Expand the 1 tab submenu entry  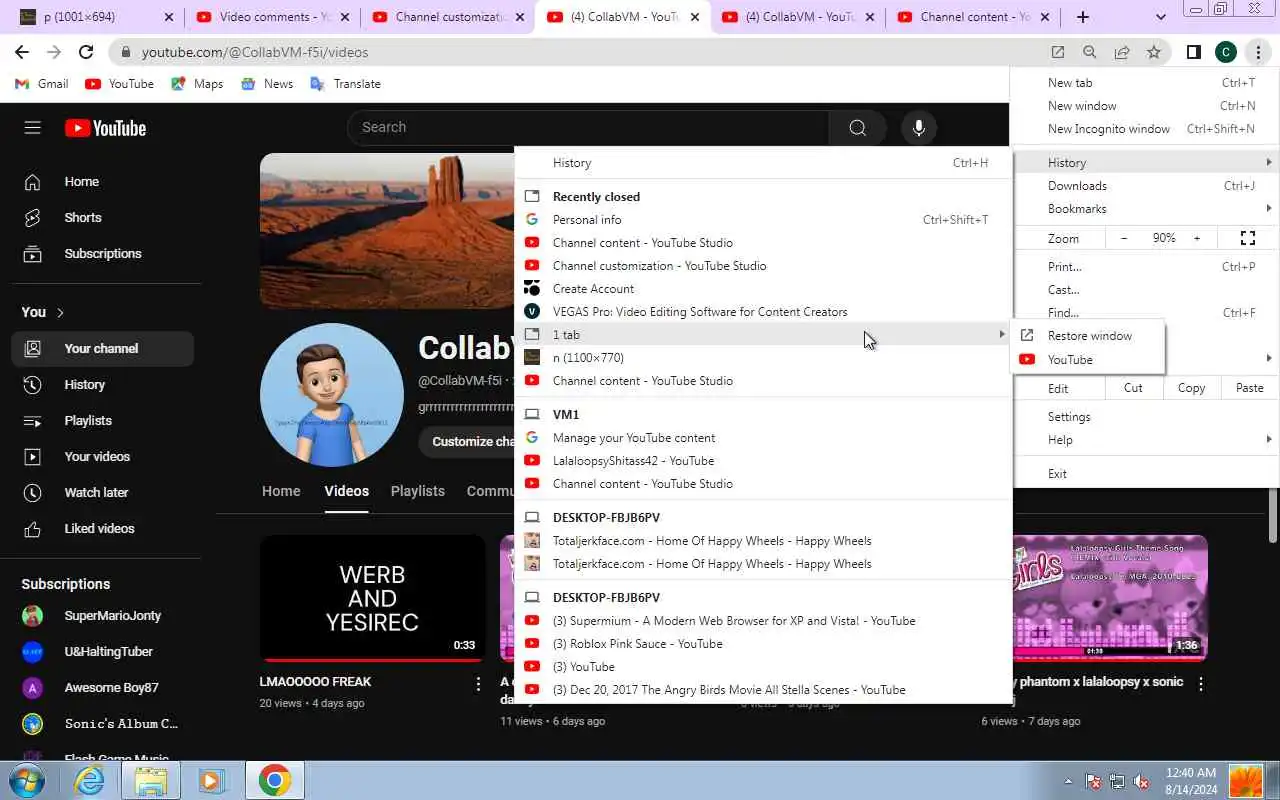click(765, 335)
